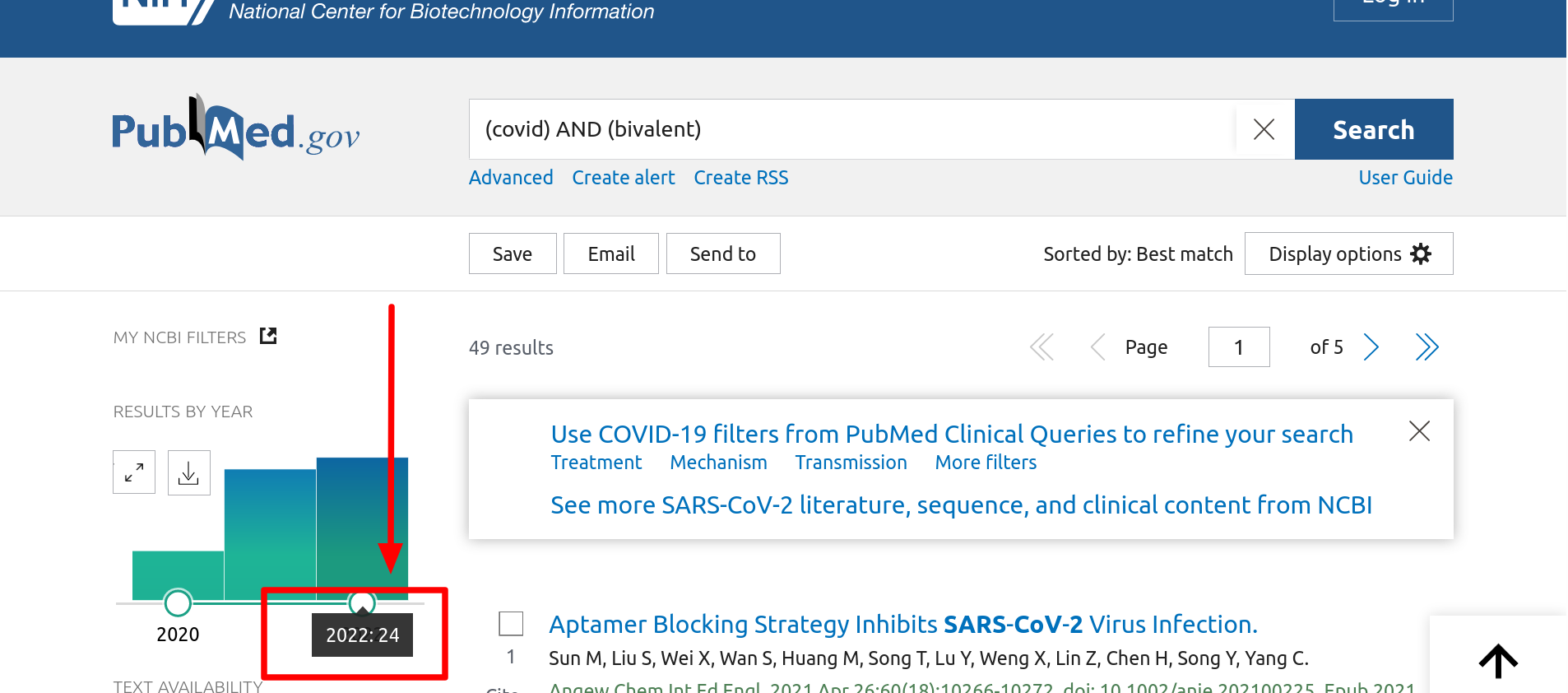Click the 2020 bar in year chart
The width and height of the screenshot is (1568, 693).
178,575
